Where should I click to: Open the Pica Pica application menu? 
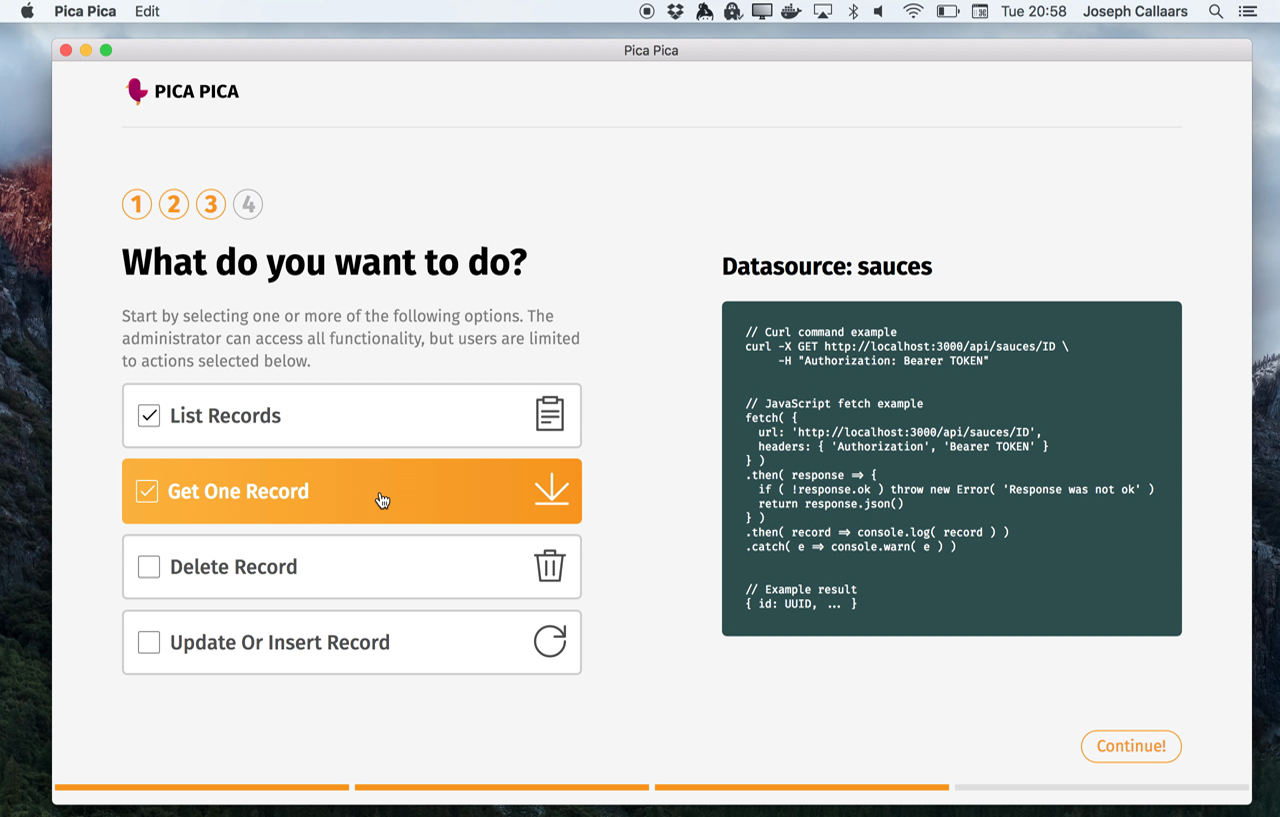coord(85,12)
